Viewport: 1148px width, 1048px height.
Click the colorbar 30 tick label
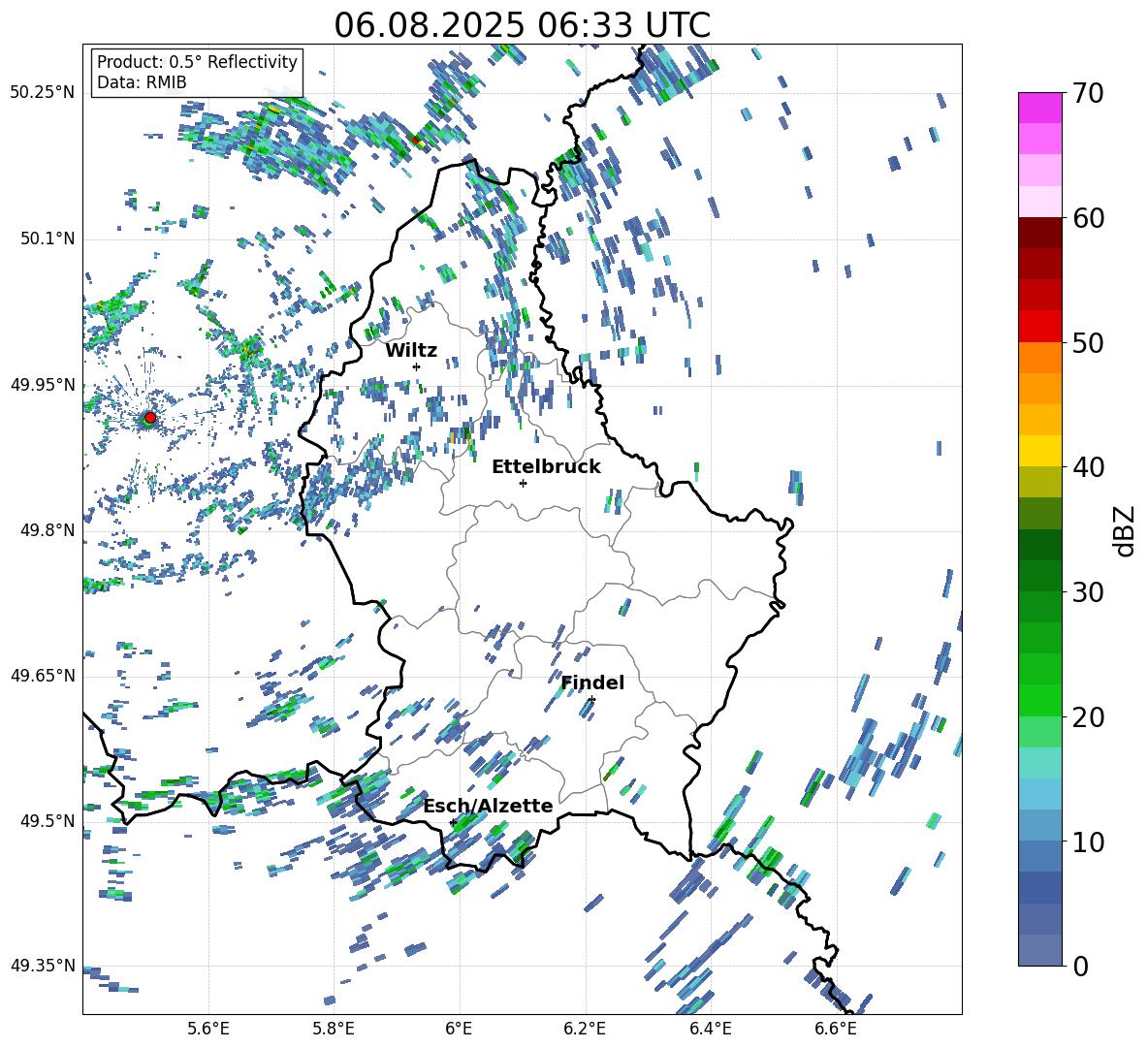pos(1088,592)
